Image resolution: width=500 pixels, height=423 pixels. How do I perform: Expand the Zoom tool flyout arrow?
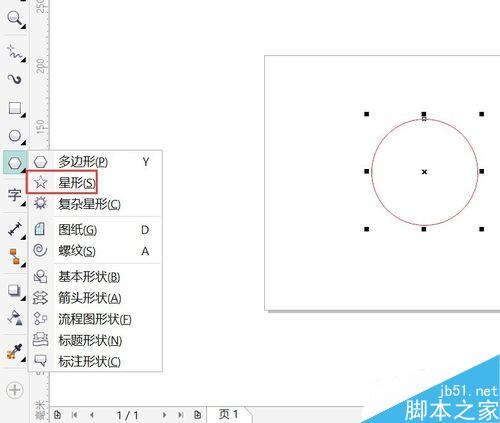click(x=23, y=27)
